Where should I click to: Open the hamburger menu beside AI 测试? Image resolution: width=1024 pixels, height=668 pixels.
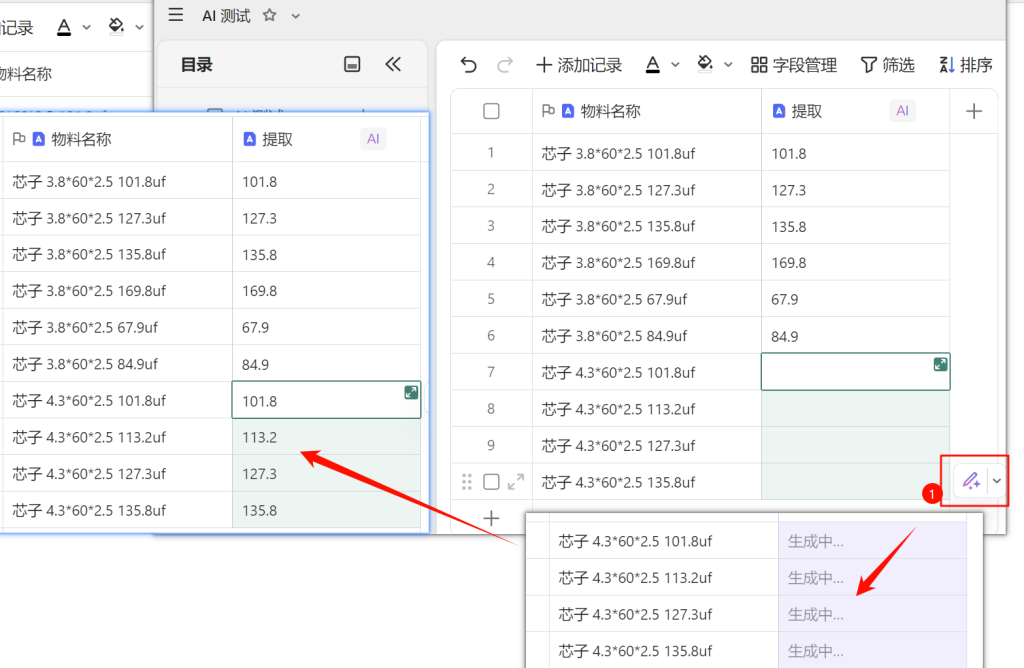176,15
